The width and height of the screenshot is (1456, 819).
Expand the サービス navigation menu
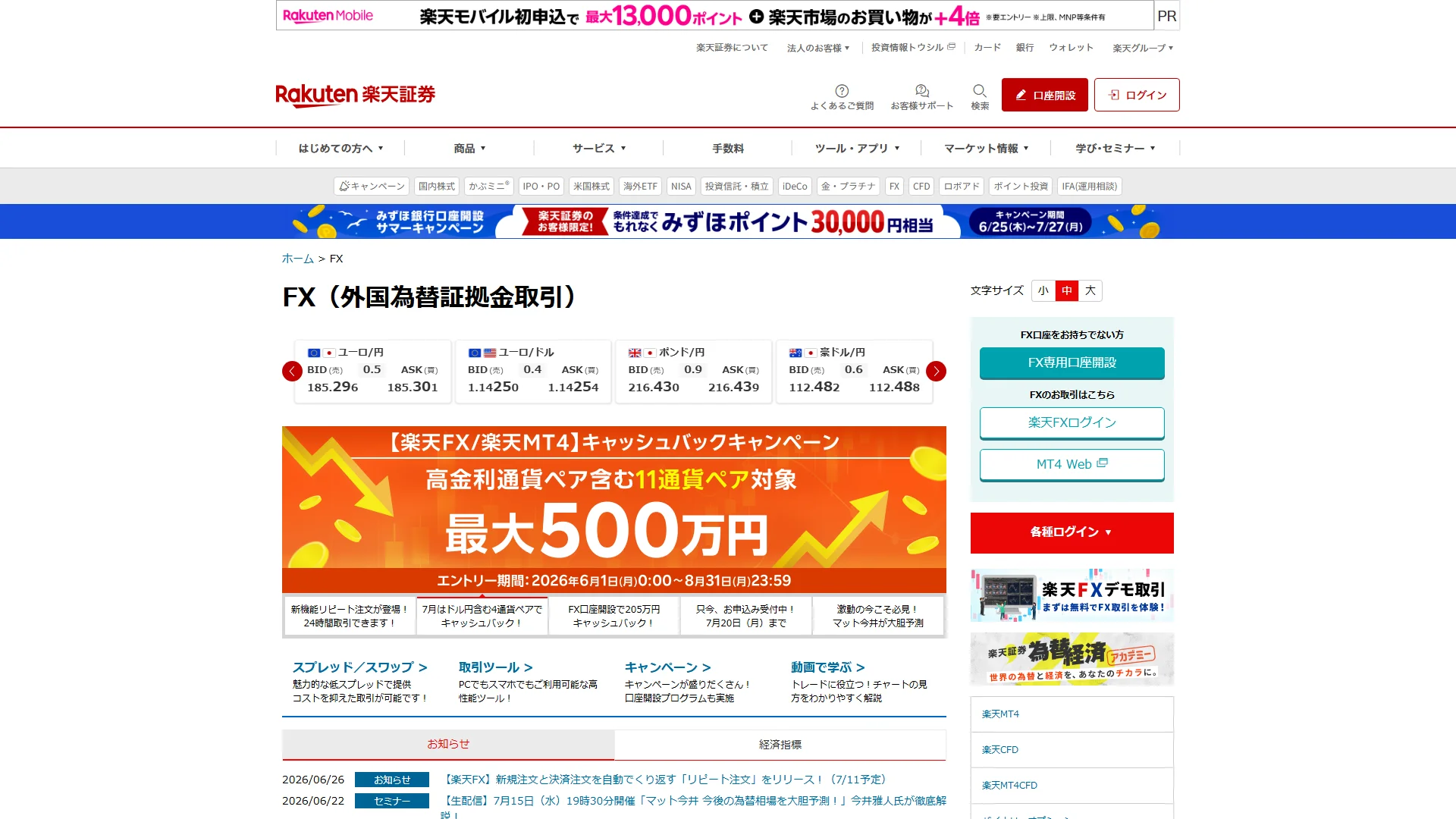pyautogui.click(x=599, y=149)
